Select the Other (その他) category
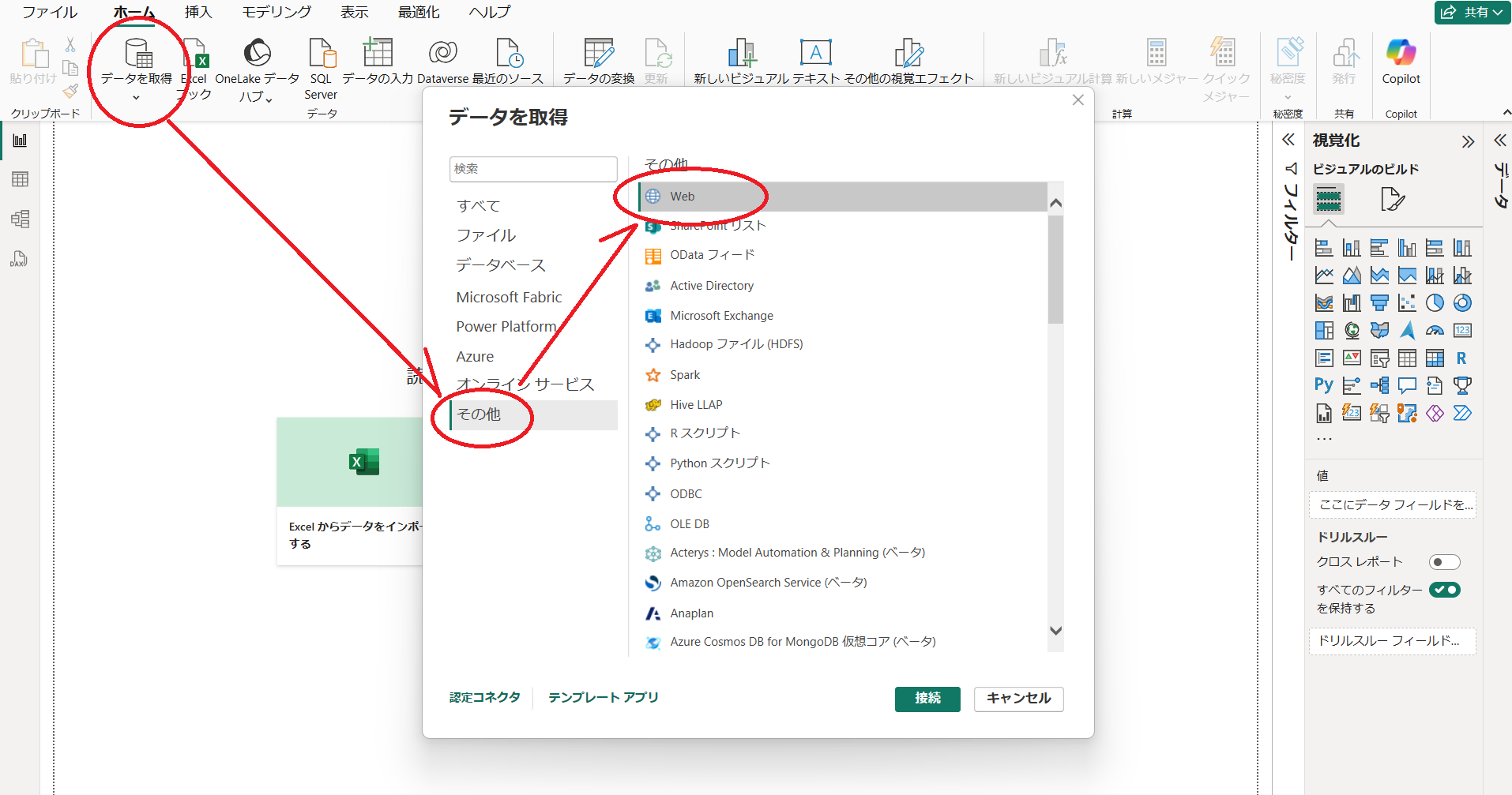This screenshot has width=1512, height=795. 533,414
